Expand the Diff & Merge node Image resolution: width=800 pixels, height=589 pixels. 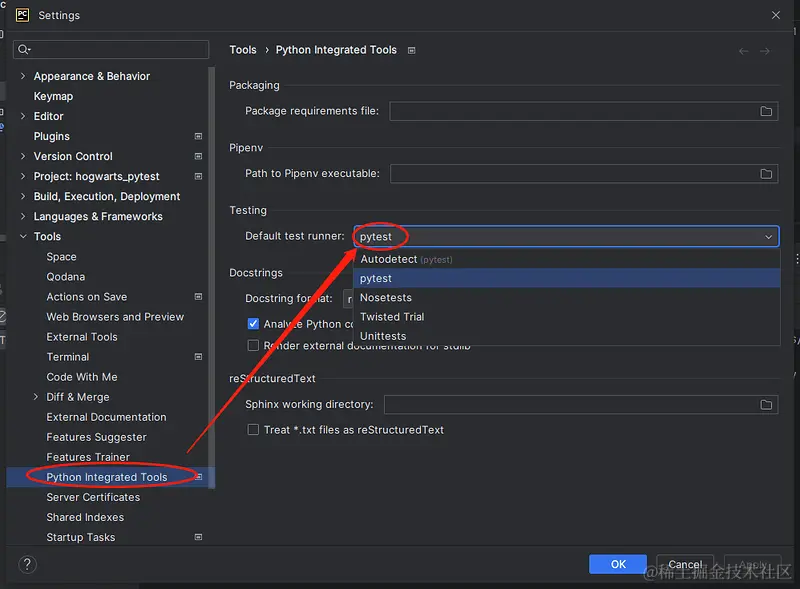click(x=35, y=397)
